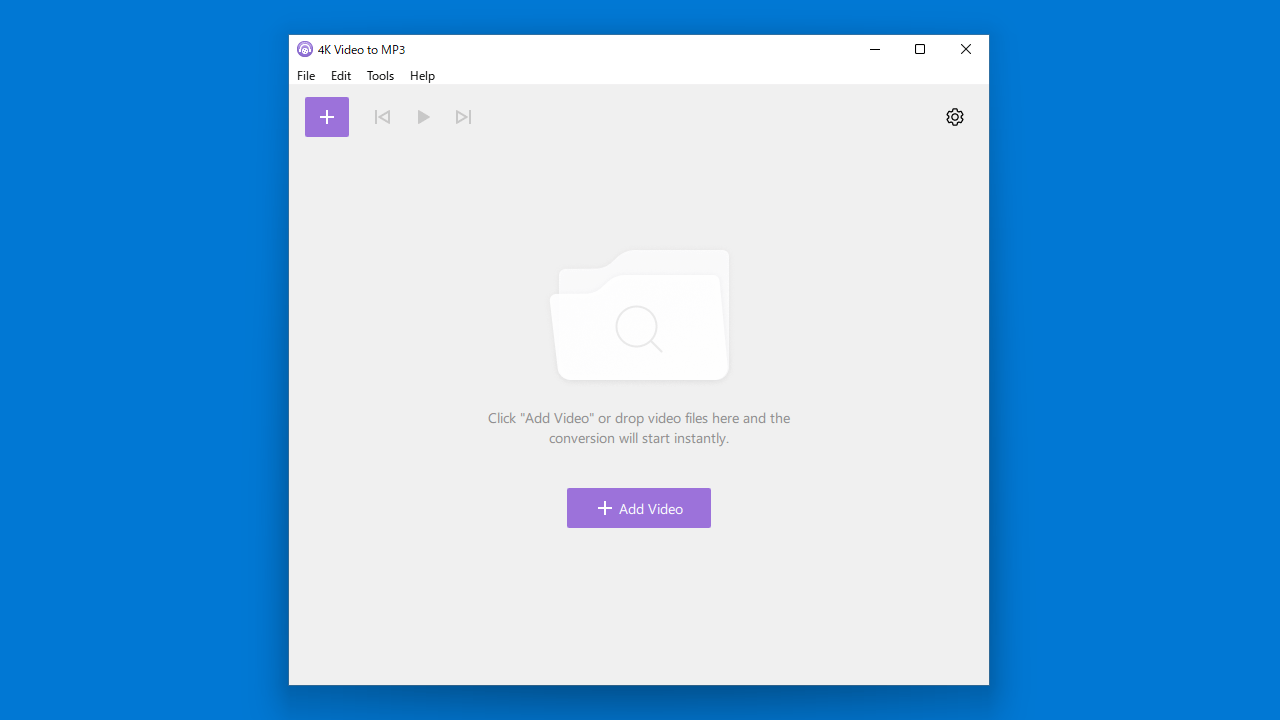The image size is (1280, 720).
Task: Open the File menu
Action: point(306,76)
